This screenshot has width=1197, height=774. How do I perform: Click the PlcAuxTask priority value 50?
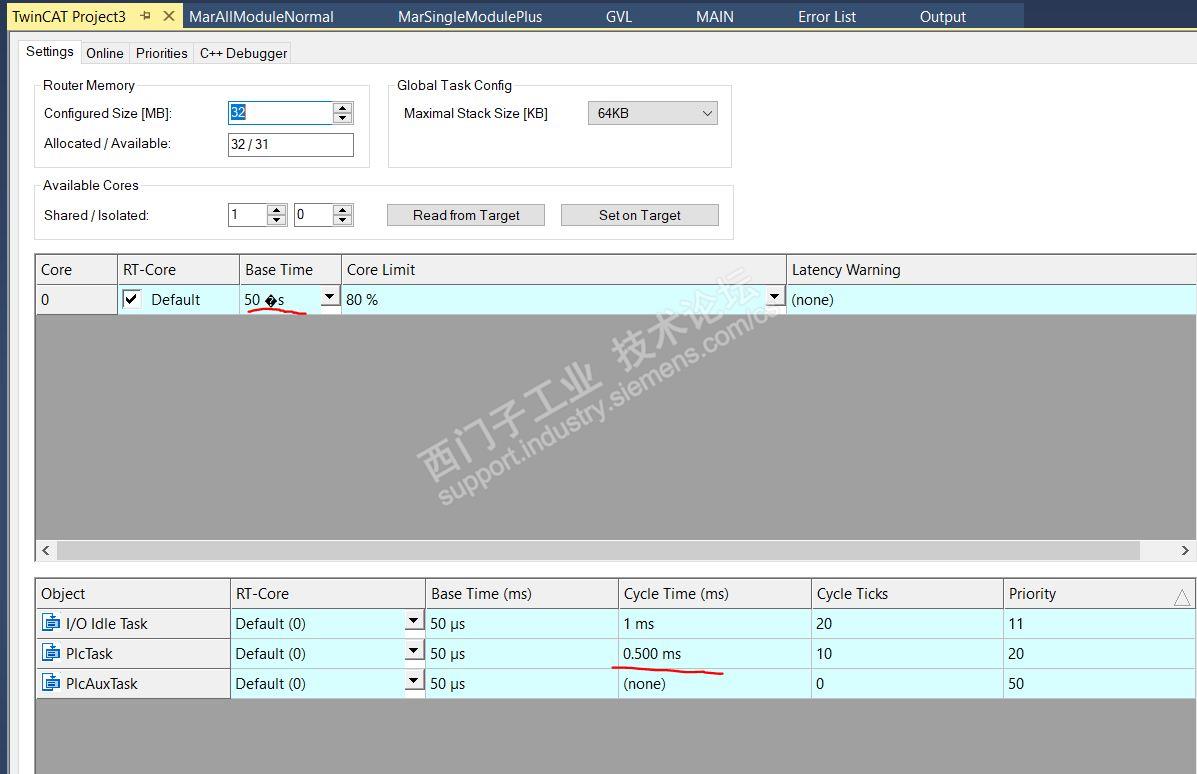pyautogui.click(x=1099, y=683)
